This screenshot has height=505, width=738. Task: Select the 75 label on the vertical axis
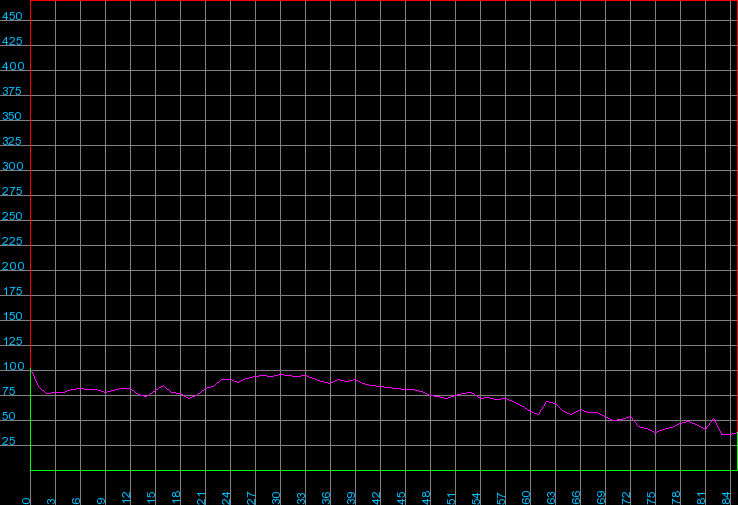(8, 391)
